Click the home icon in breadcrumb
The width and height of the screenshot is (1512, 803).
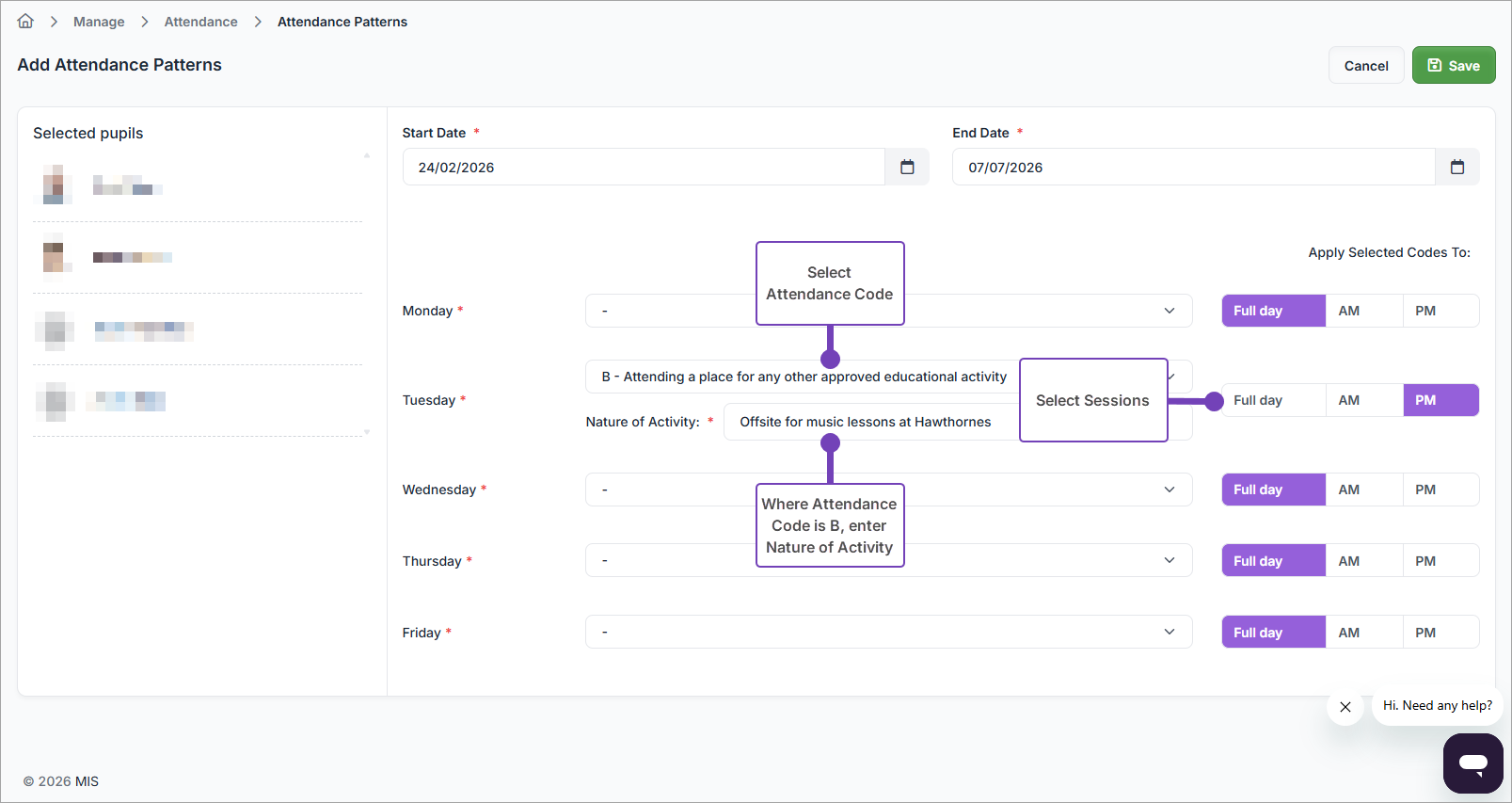25,22
